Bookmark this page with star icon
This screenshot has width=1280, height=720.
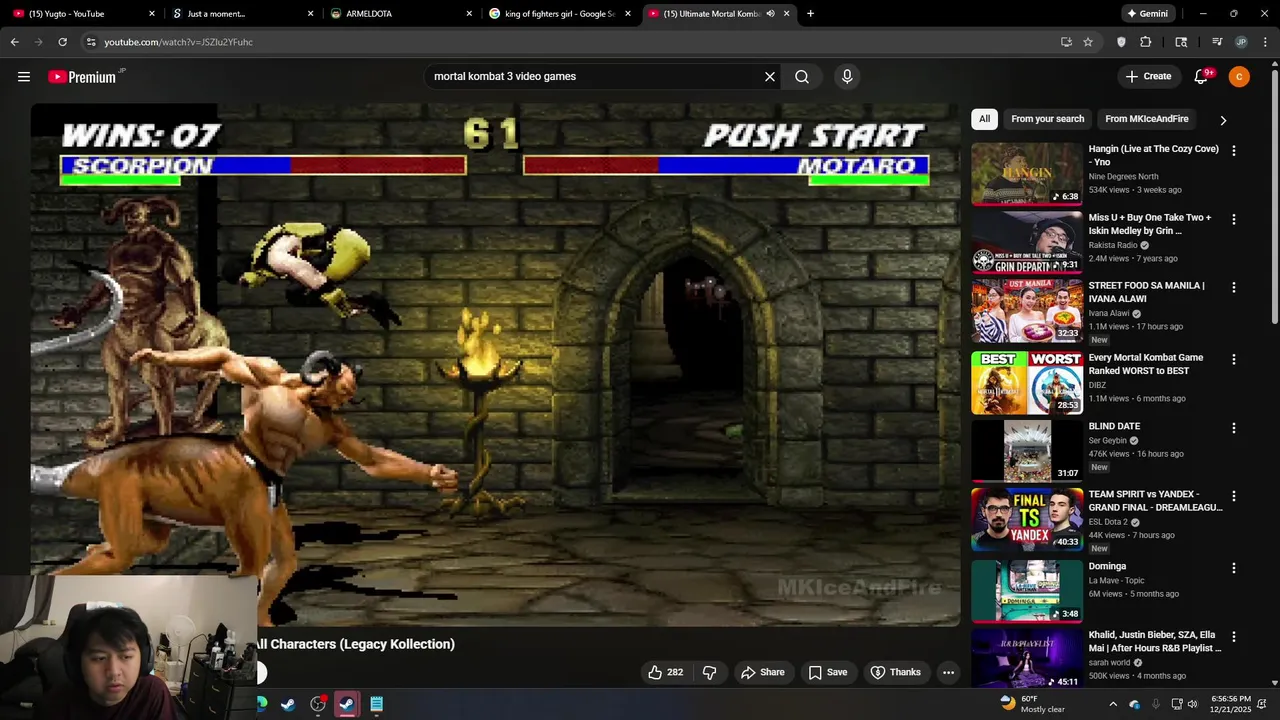[x=1088, y=42]
